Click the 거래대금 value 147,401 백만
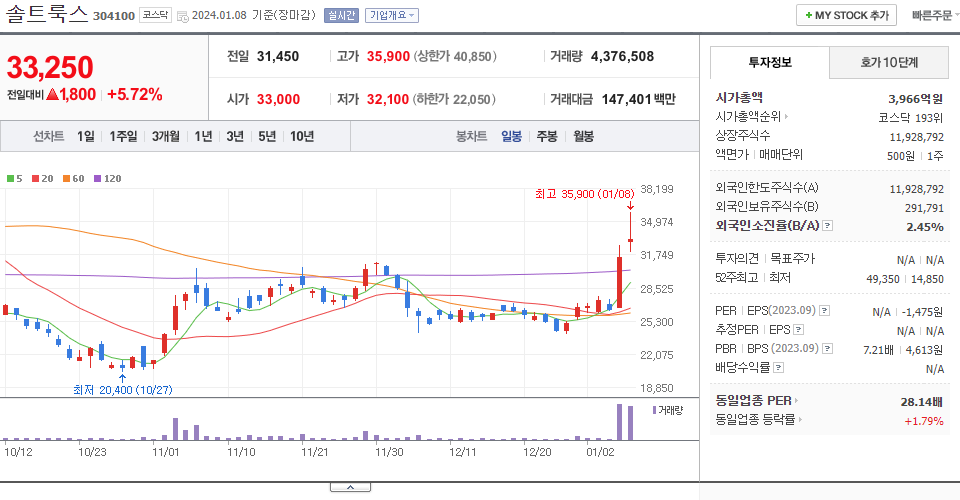960x500 pixels. tap(639, 99)
